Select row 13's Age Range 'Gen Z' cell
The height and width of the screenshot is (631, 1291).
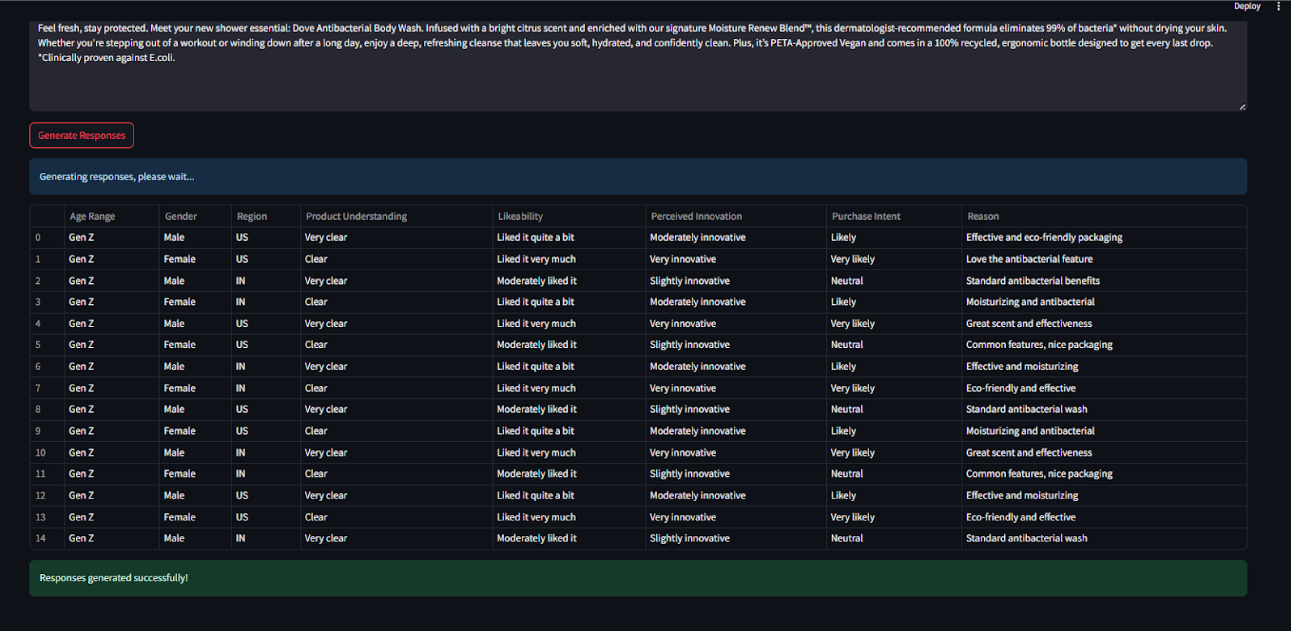[111, 517]
